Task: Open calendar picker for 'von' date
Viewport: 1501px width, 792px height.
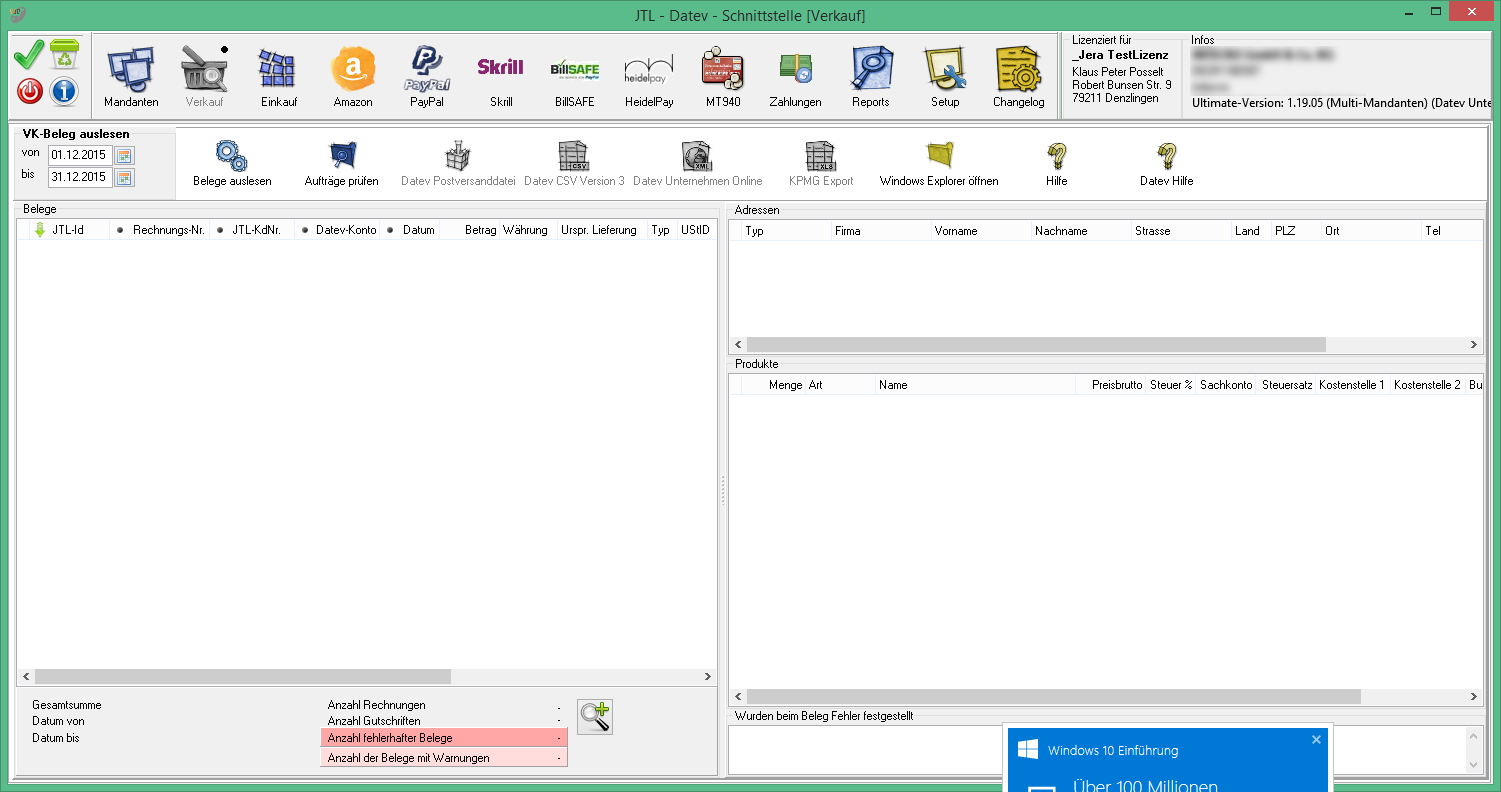Action: pyautogui.click(x=124, y=155)
